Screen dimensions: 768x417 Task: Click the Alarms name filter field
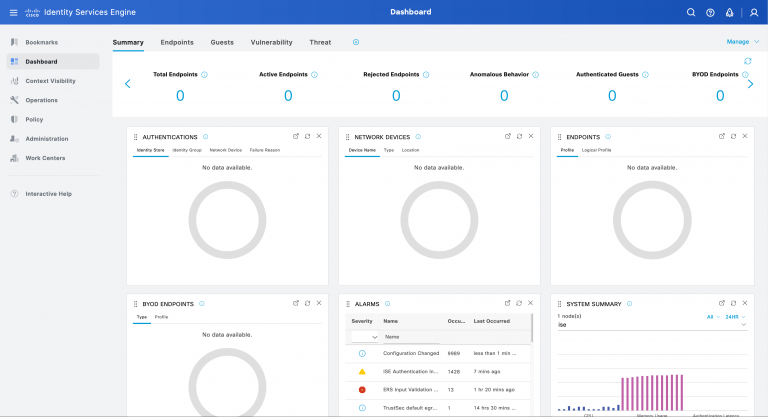pos(410,337)
